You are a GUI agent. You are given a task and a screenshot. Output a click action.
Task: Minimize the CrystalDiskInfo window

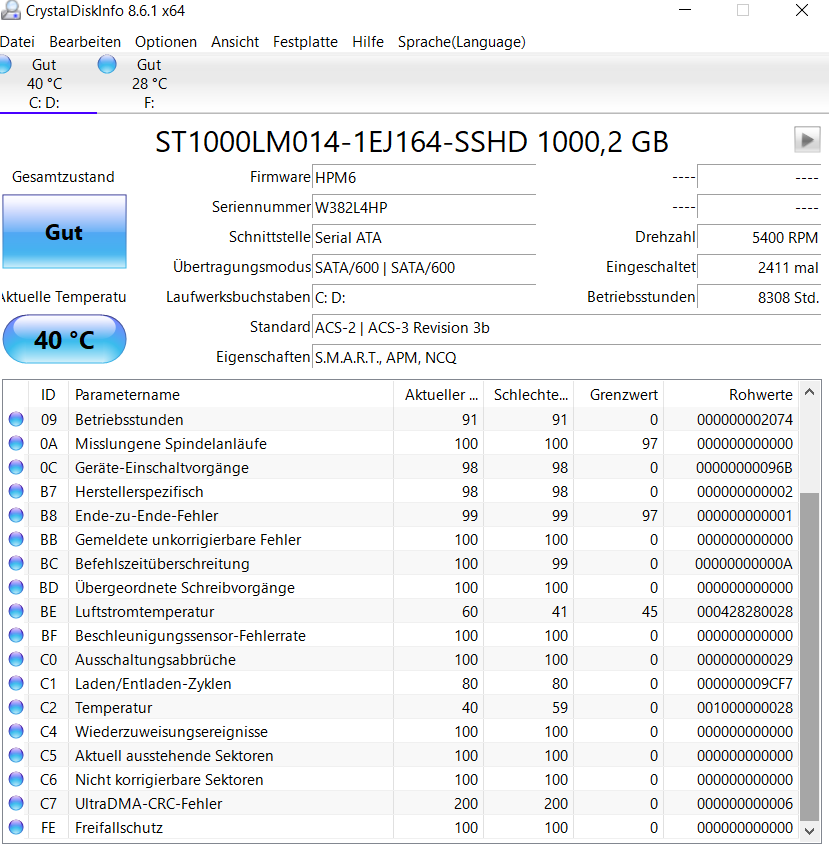pos(685,10)
